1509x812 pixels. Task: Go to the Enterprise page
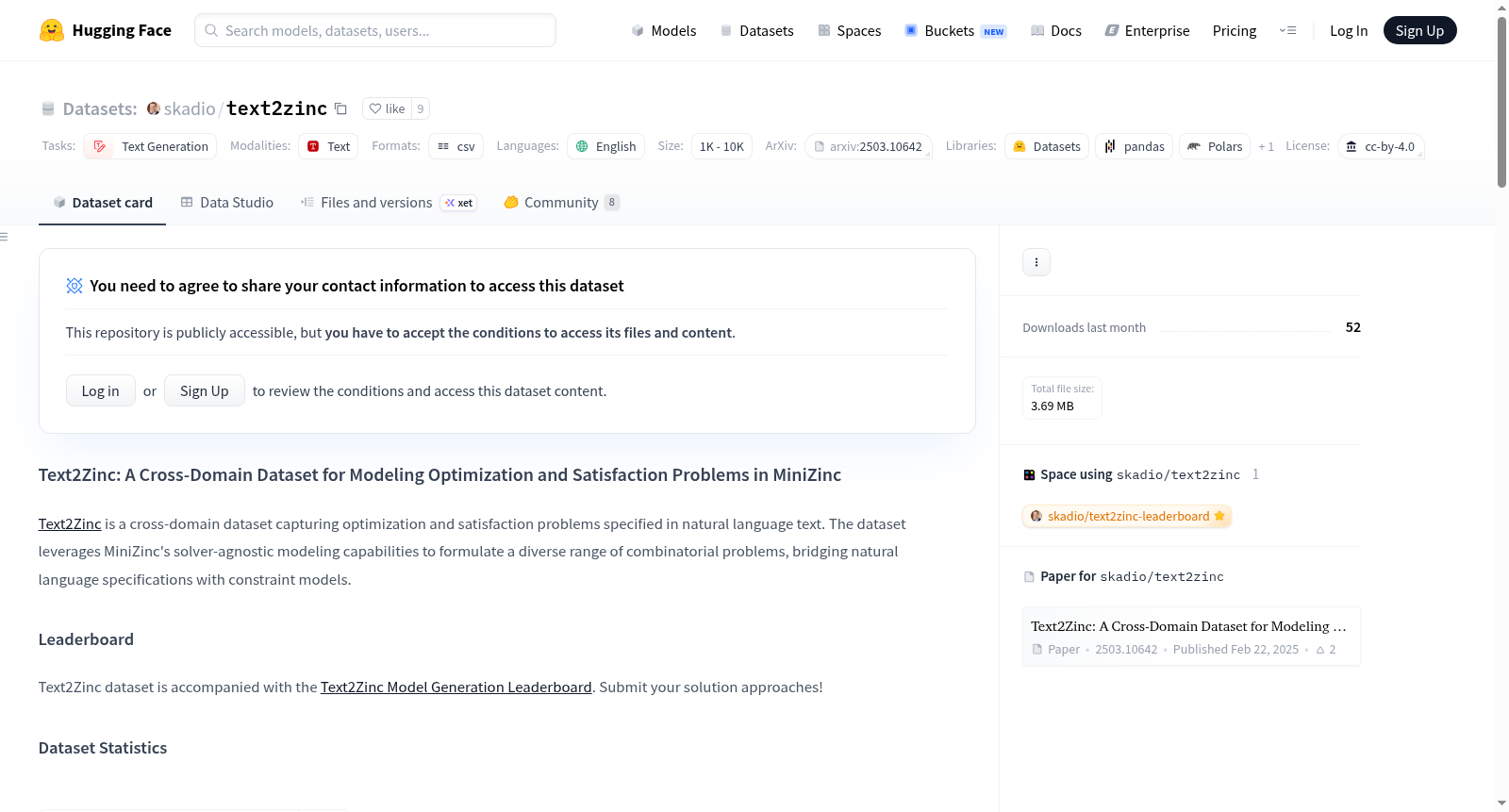coord(1147,30)
